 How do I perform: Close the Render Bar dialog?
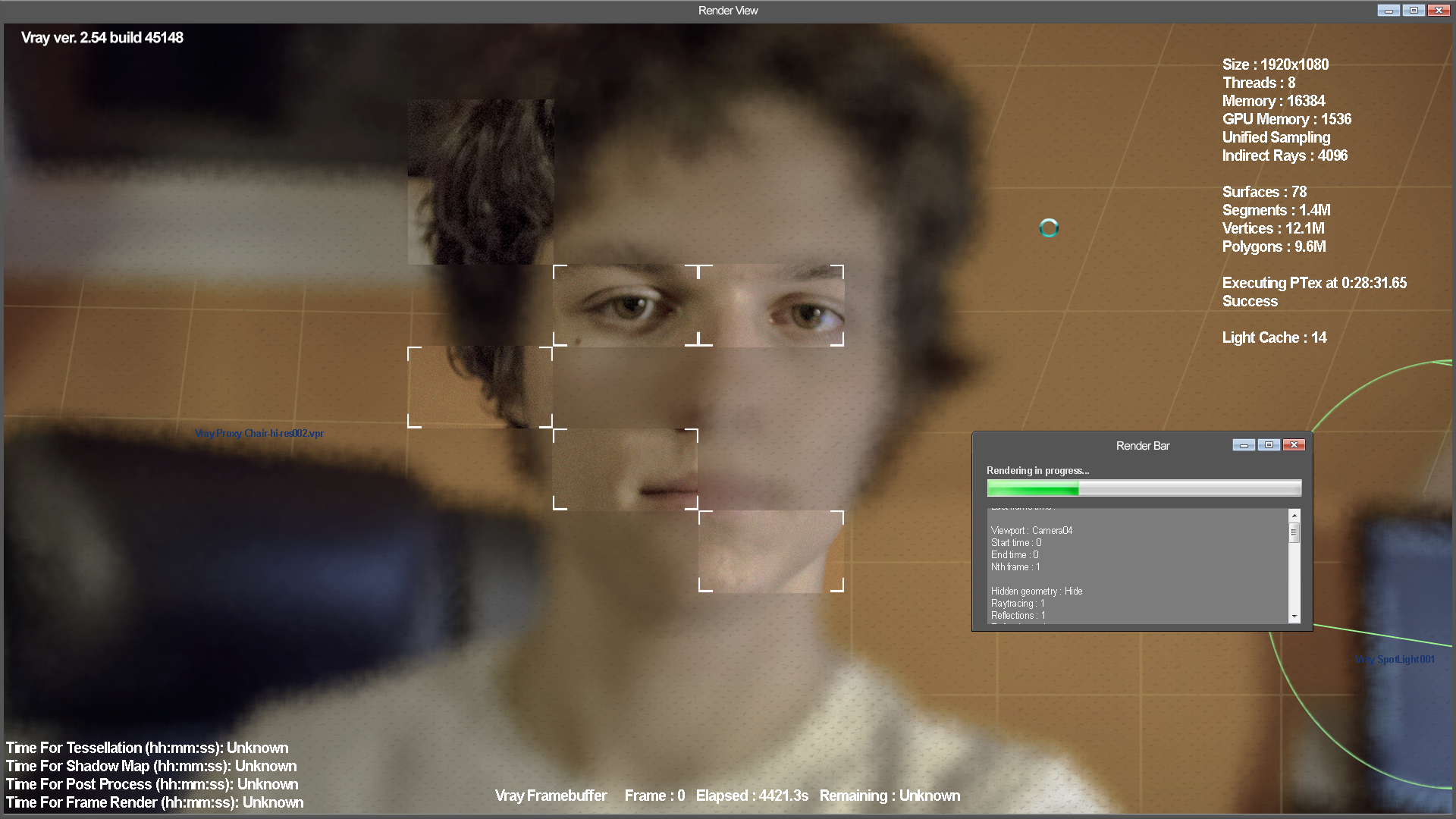[x=1294, y=445]
